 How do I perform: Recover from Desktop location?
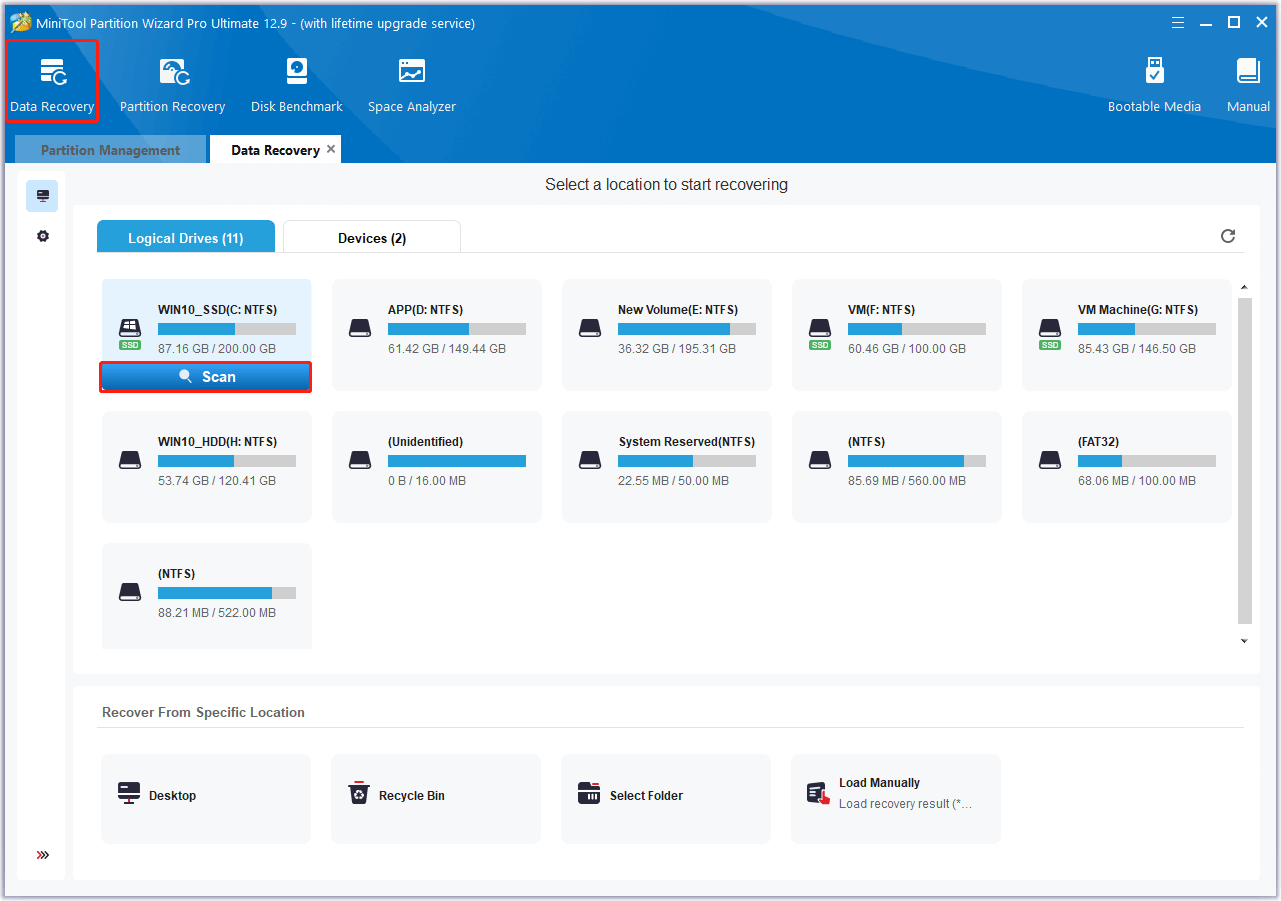click(x=206, y=798)
